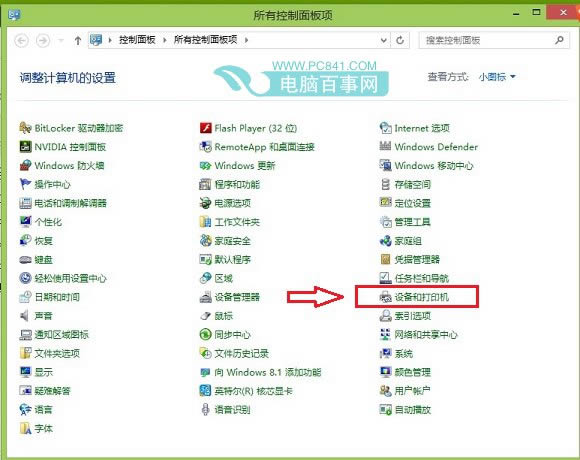Click the 设备和打印机 printer icon

(385, 297)
